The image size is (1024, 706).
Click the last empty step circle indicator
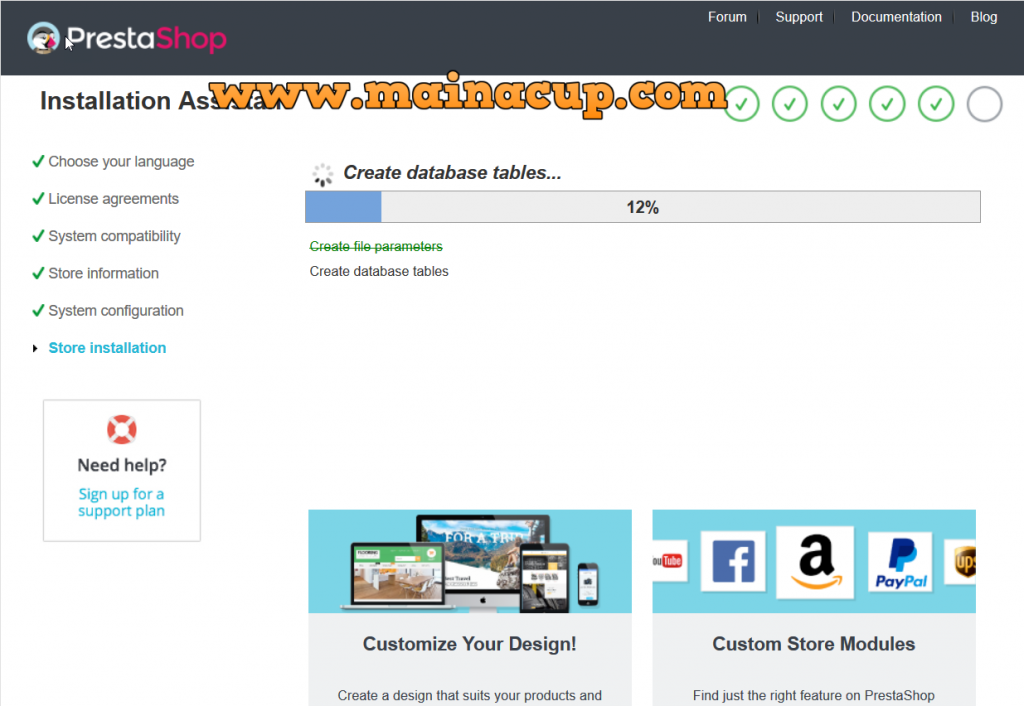tap(984, 104)
